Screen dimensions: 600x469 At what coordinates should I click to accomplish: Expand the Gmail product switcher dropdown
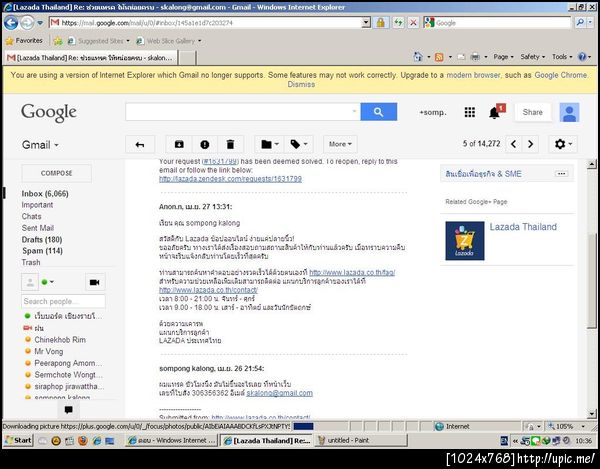click(40, 145)
